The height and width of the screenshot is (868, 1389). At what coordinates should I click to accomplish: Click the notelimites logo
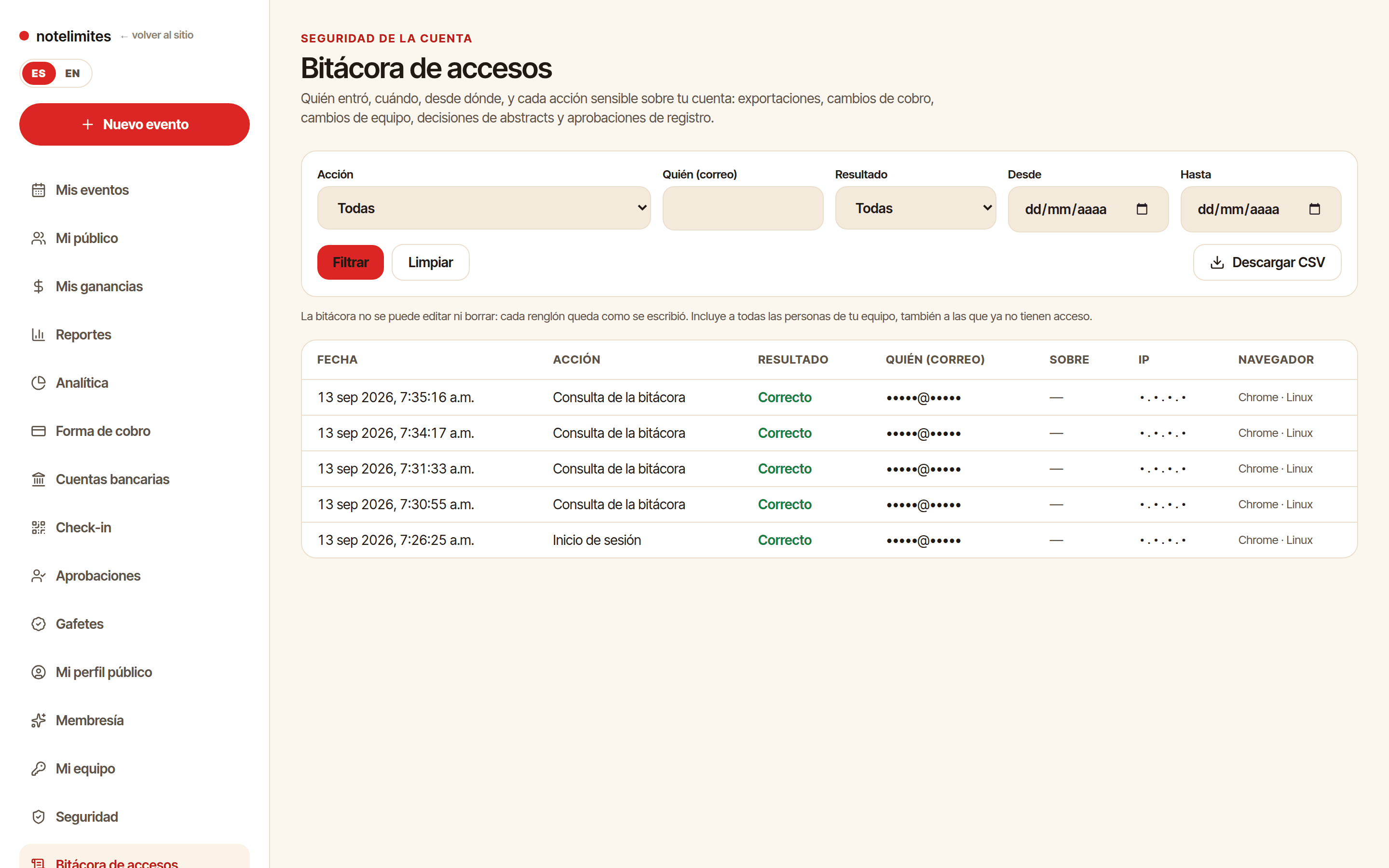click(x=66, y=36)
